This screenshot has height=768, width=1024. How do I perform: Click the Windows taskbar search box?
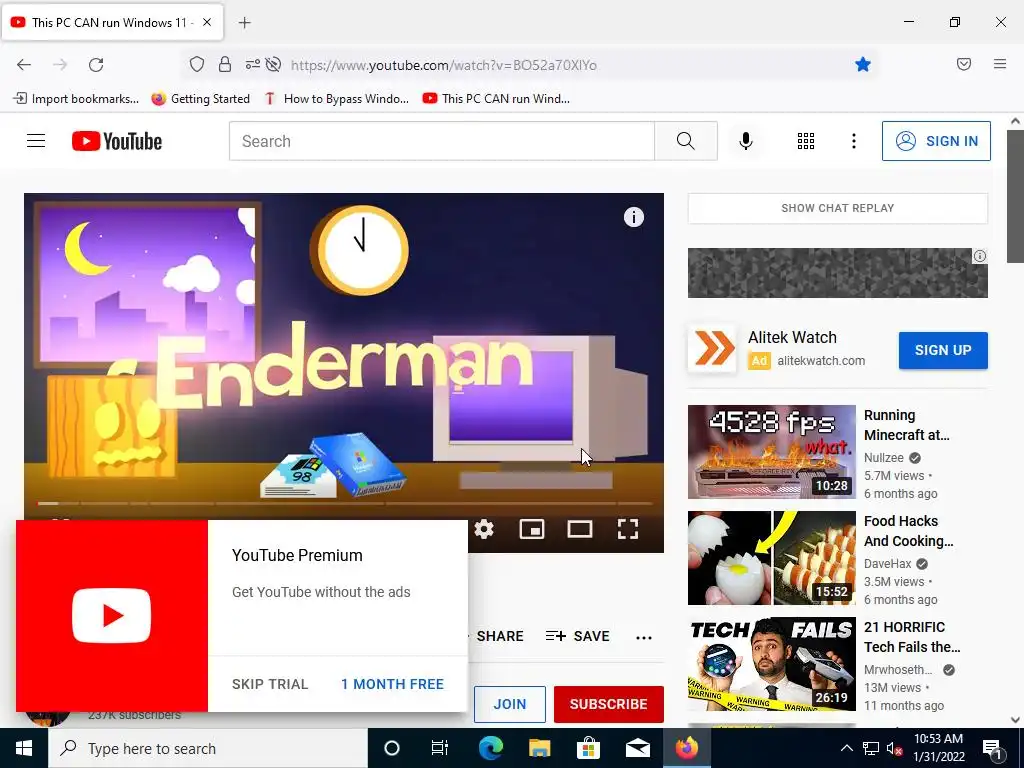(208, 748)
